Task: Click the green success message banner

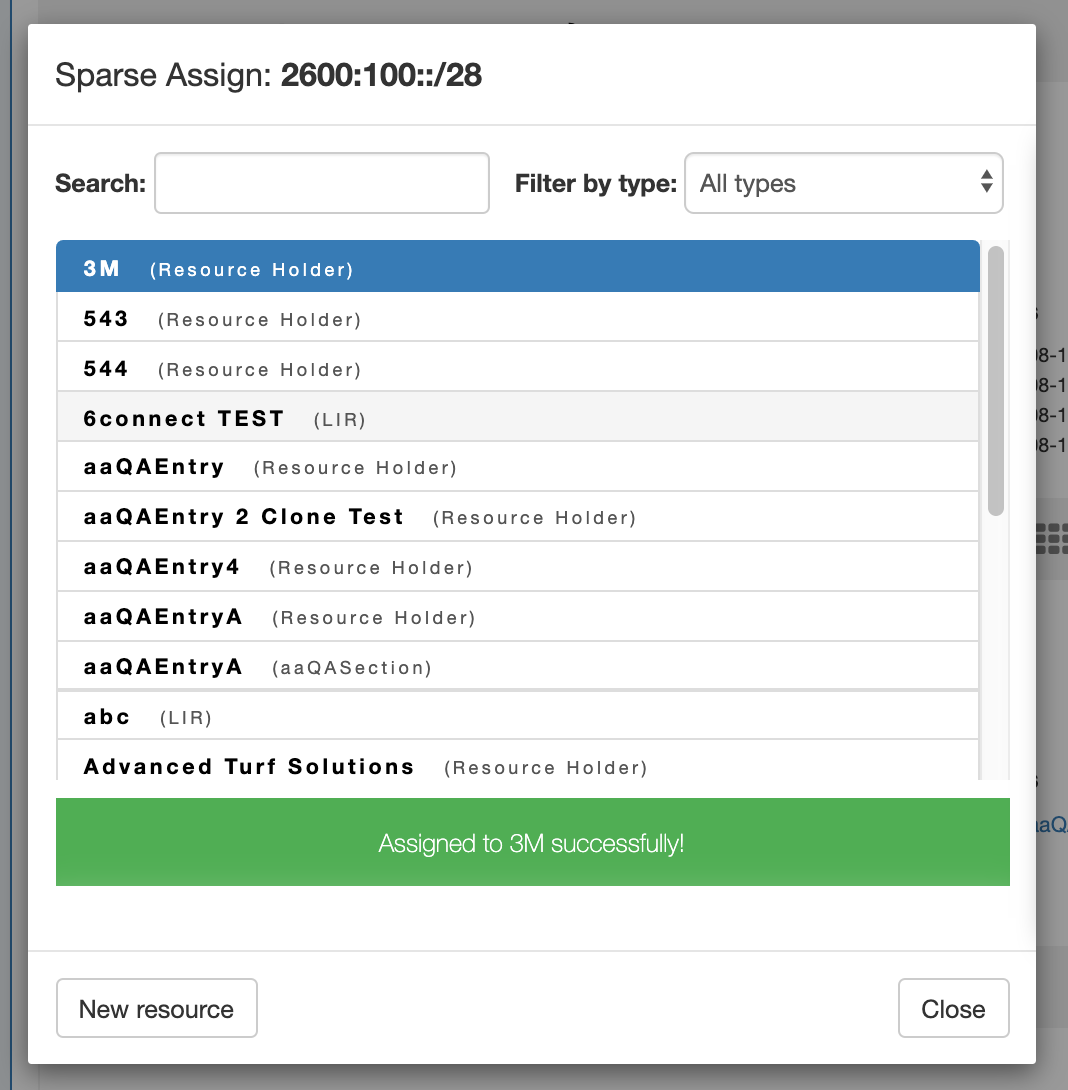Action: 532,842
